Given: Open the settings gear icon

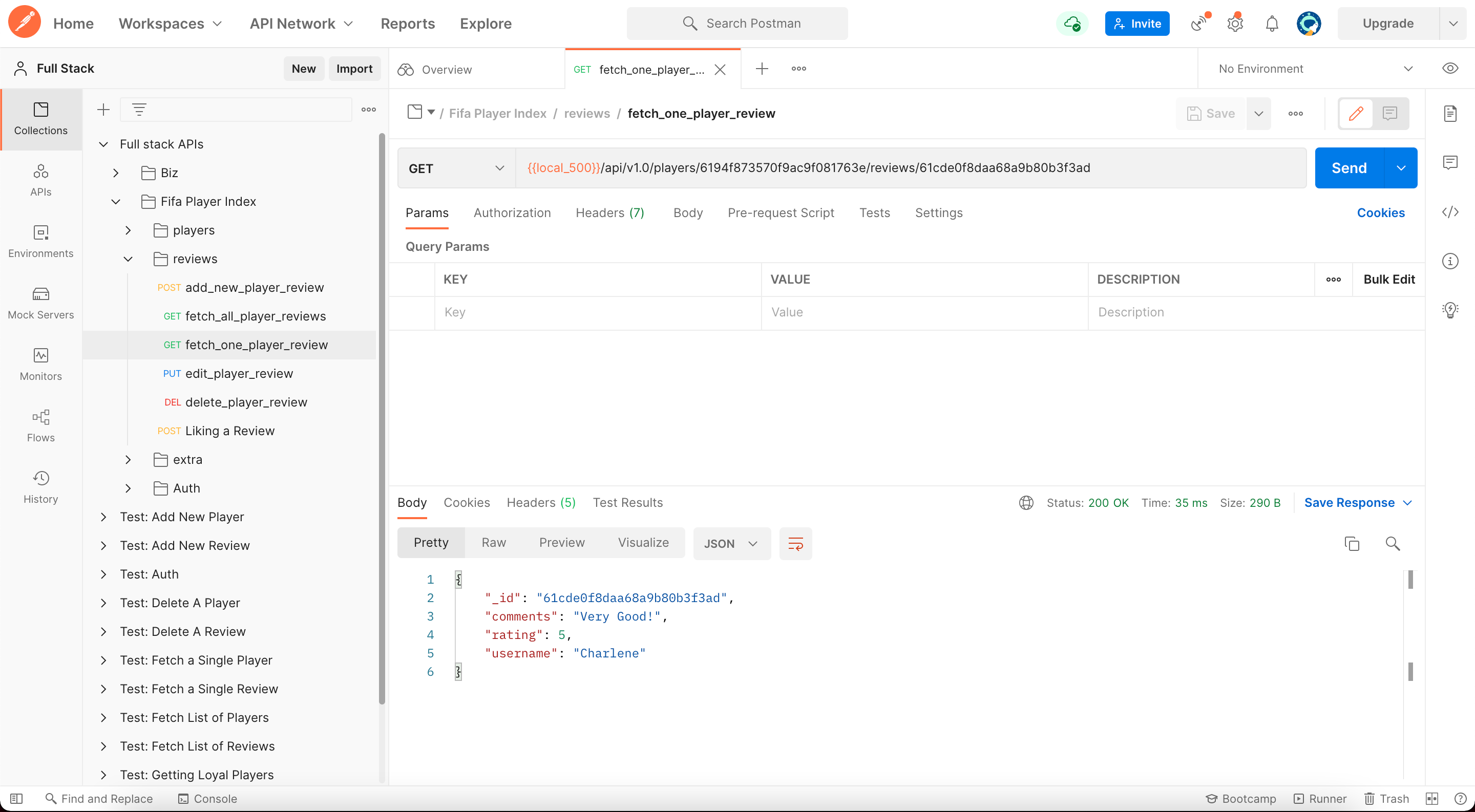Looking at the screenshot, I should (1235, 24).
